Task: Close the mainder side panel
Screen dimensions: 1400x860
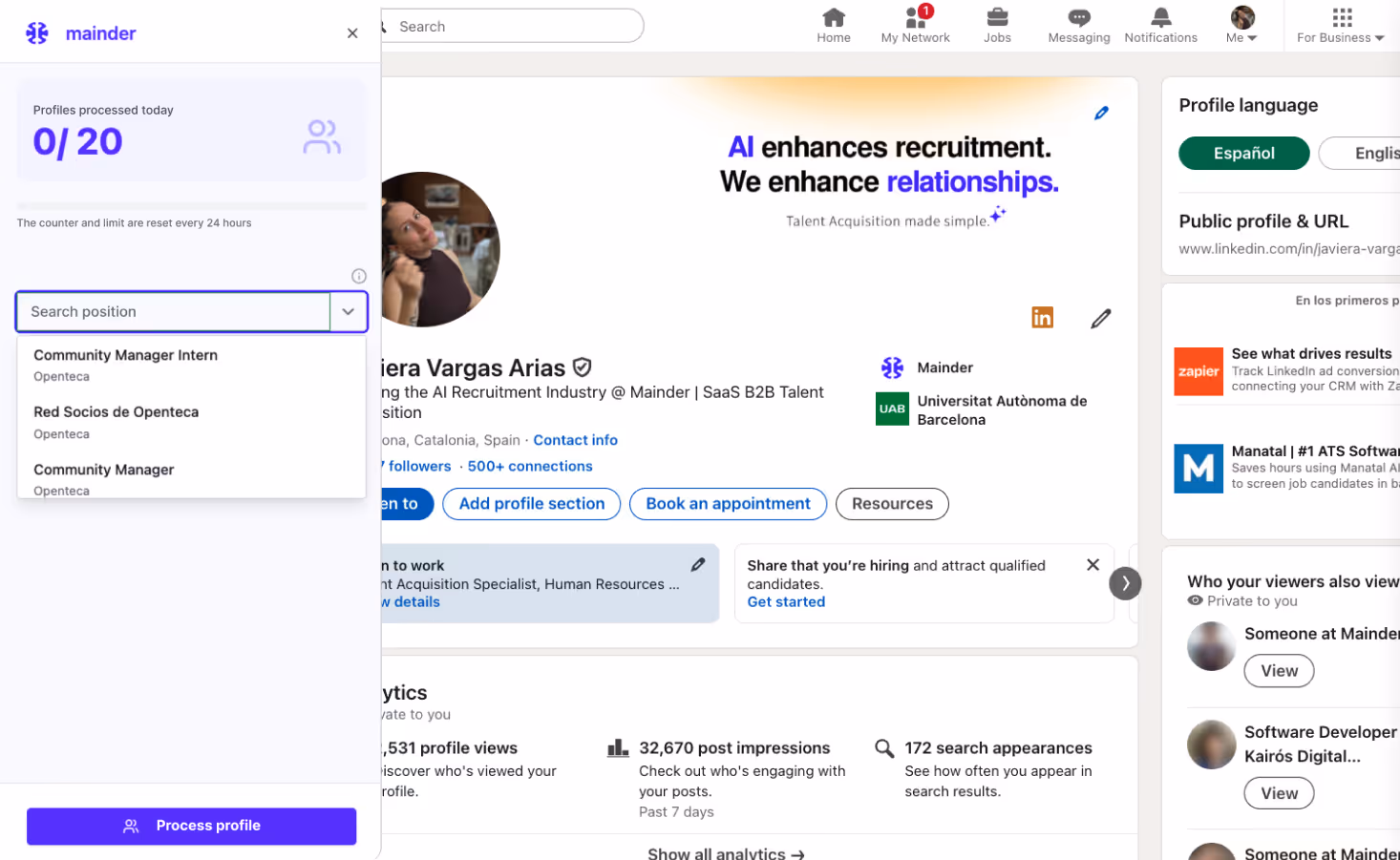Action: click(x=352, y=33)
